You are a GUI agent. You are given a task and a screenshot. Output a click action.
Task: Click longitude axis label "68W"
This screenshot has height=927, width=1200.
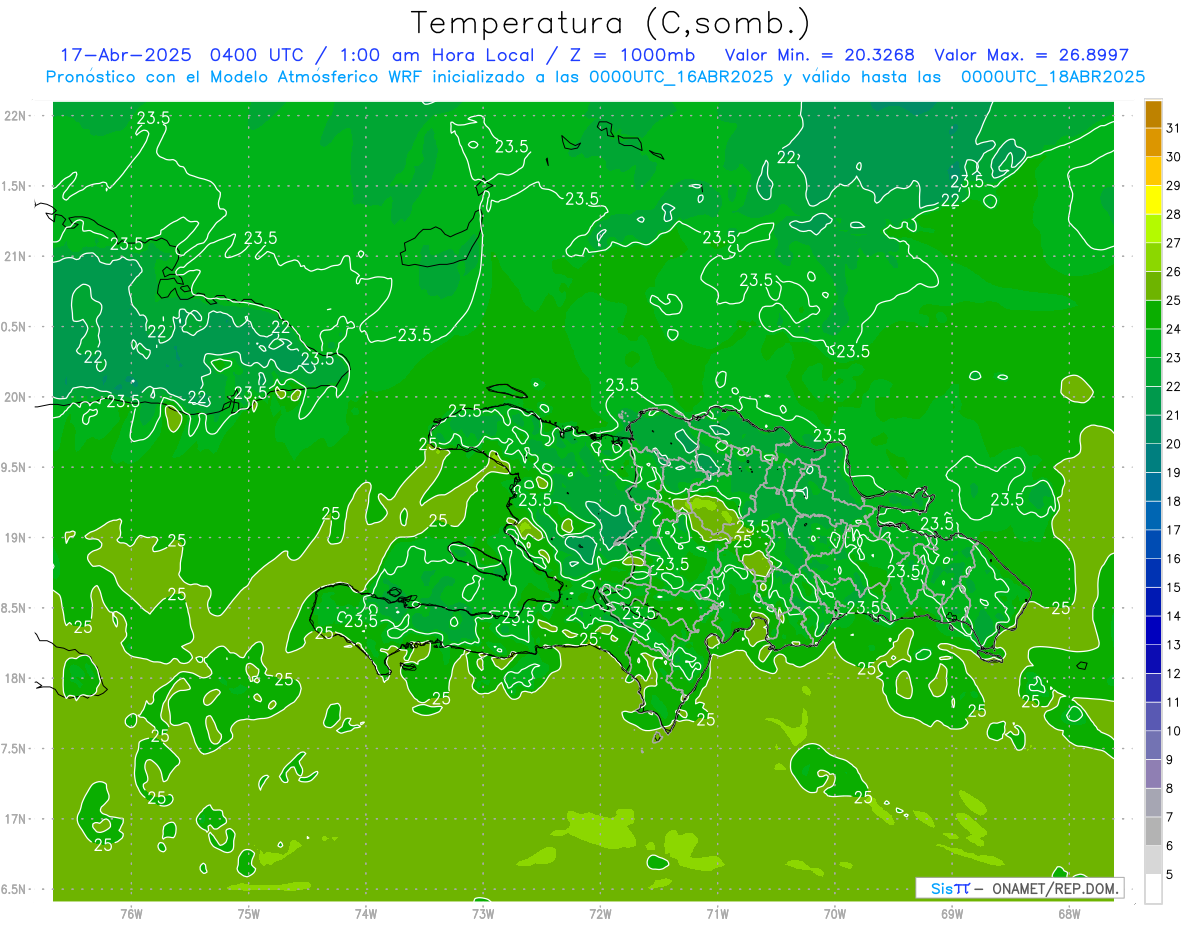pyautogui.click(x=1069, y=914)
